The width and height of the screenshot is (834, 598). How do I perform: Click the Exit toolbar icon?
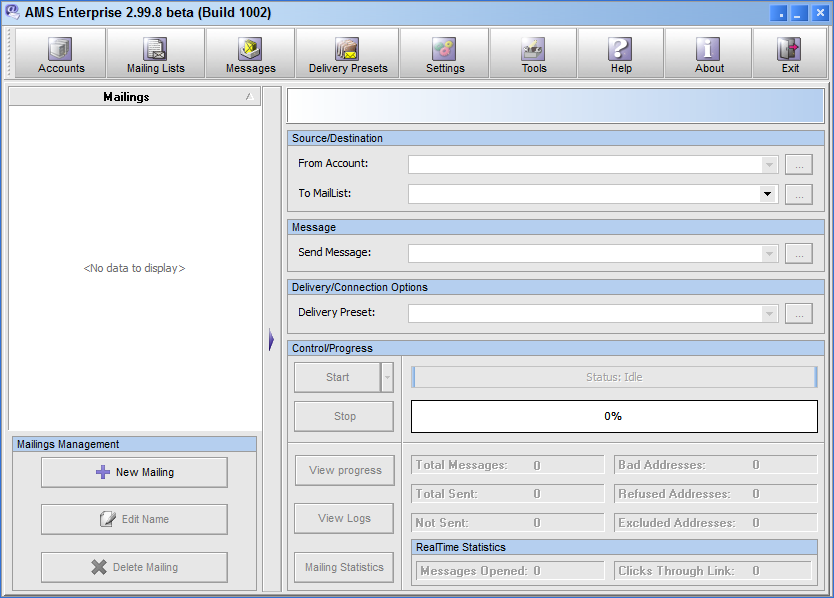[790, 54]
